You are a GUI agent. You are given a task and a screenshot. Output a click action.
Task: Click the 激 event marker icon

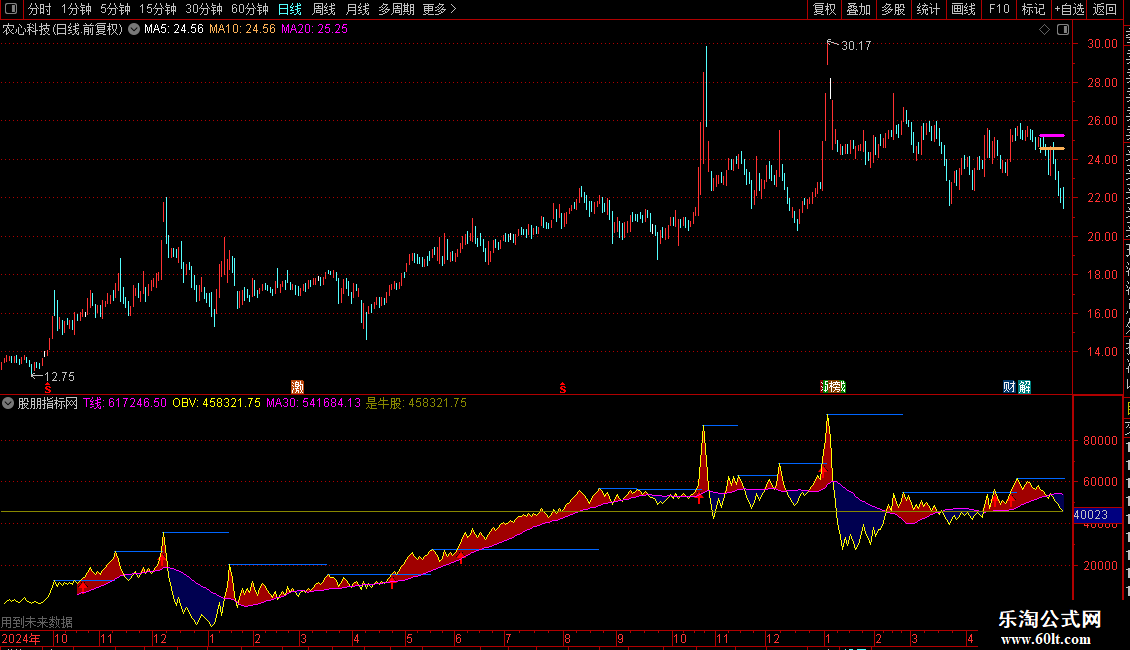[x=297, y=387]
